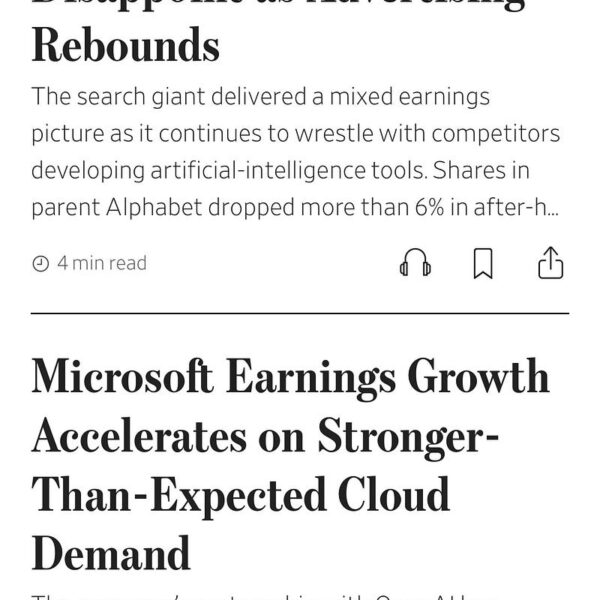Tap the "Accelerates on Stronger-" headline line

[265, 437]
